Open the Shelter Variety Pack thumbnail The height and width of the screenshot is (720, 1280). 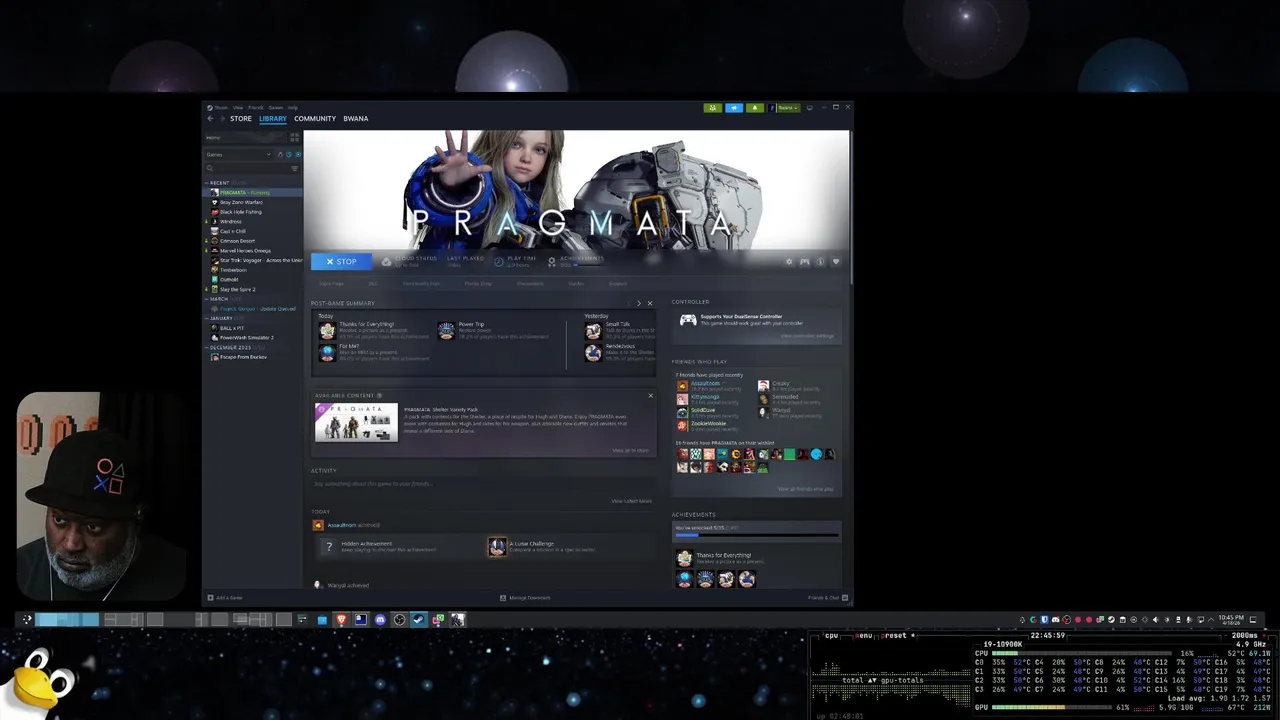pyautogui.click(x=356, y=422)
